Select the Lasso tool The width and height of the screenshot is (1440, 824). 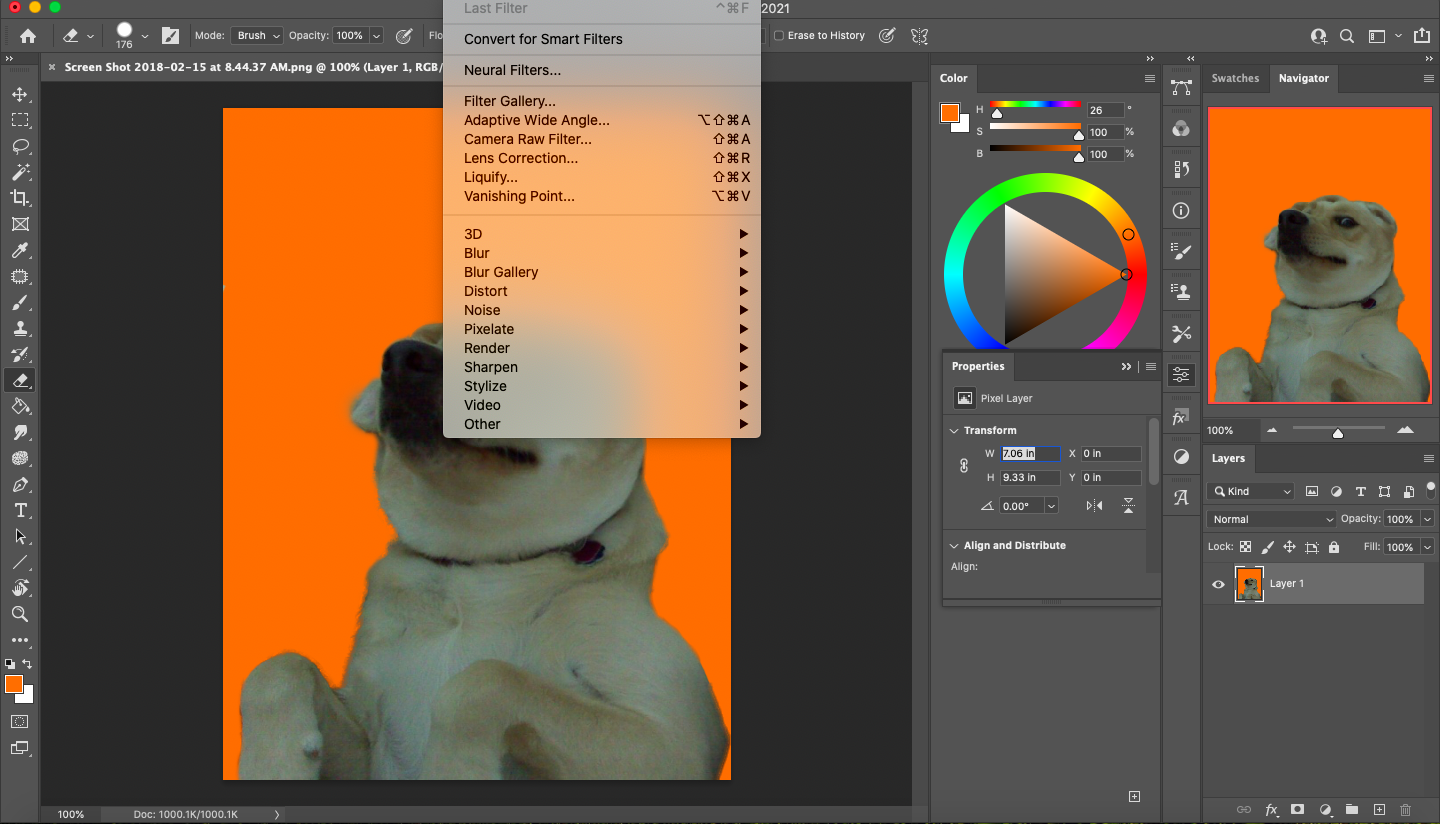[20, 146]
